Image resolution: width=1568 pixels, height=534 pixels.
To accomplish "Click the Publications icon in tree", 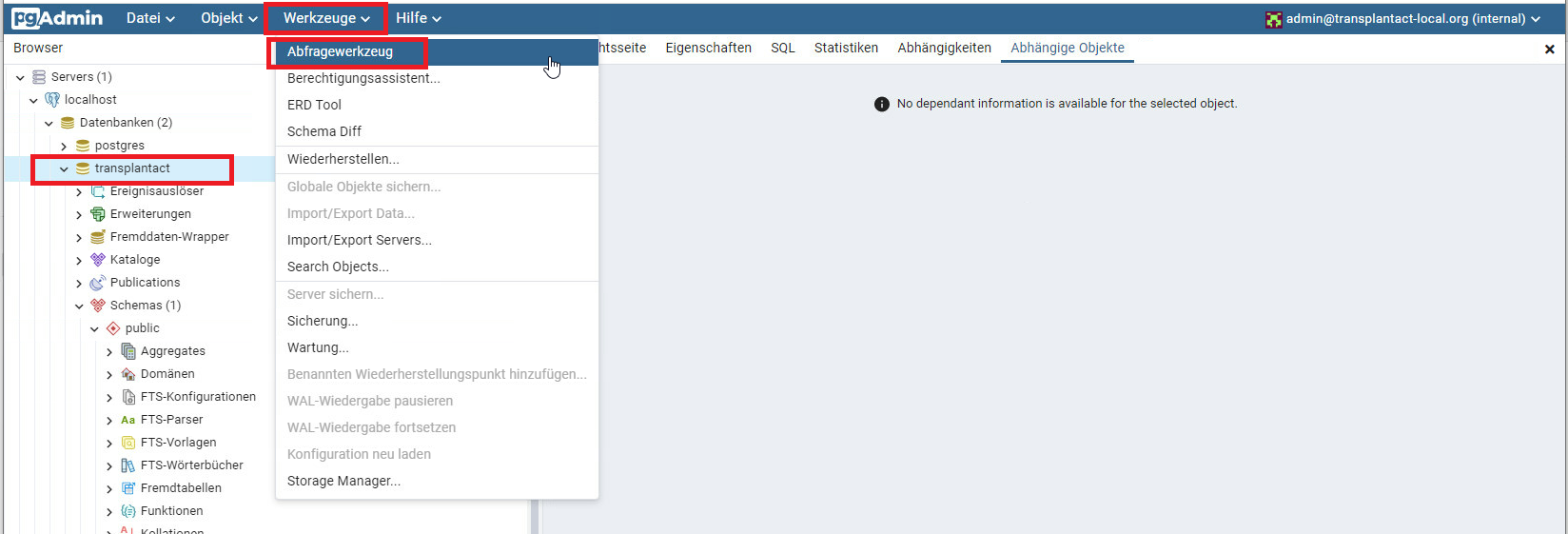I will [x=98, y=283].
